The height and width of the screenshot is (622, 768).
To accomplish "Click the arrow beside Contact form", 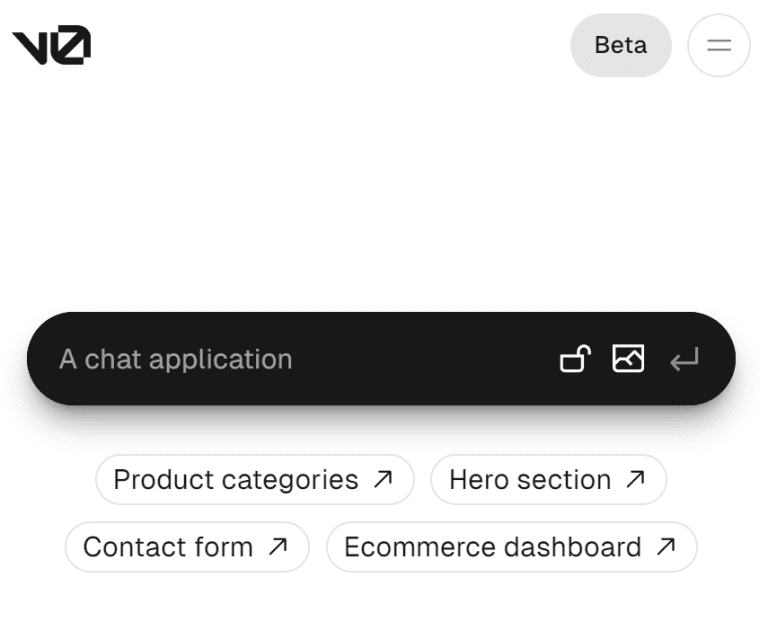I will [278, 547].
